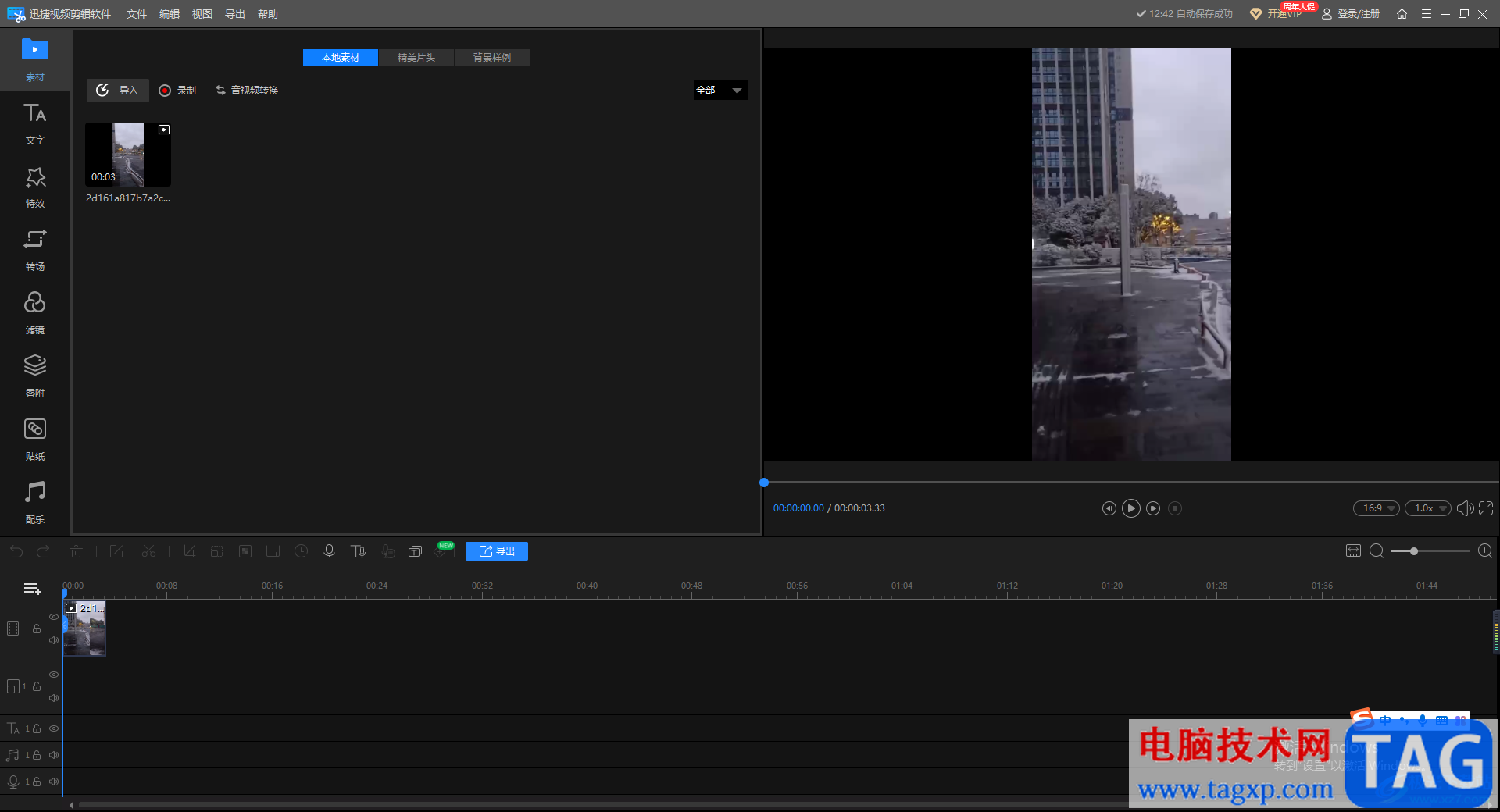Click the crop tool icon

188,551
